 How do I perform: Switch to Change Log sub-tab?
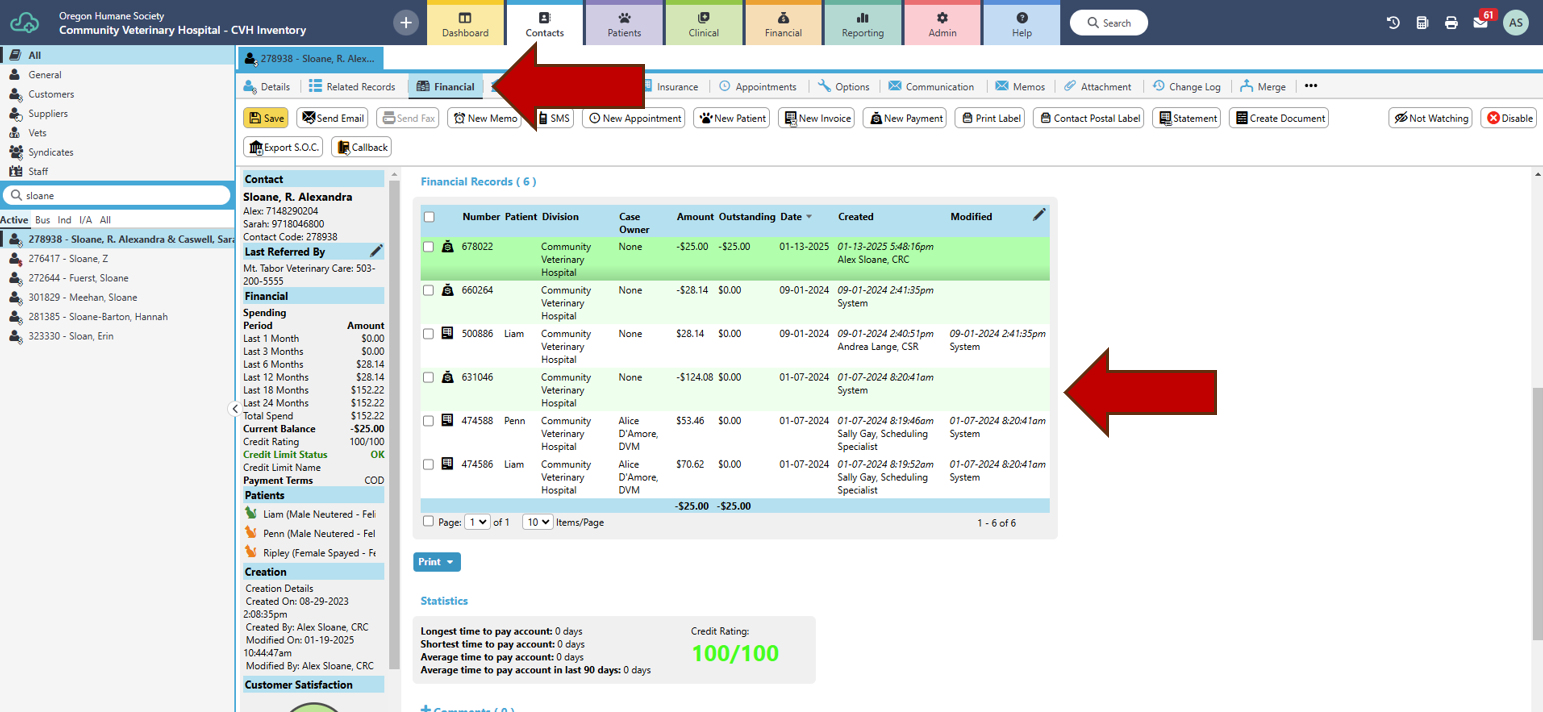pyautogui.click(x=1187, y=87)
